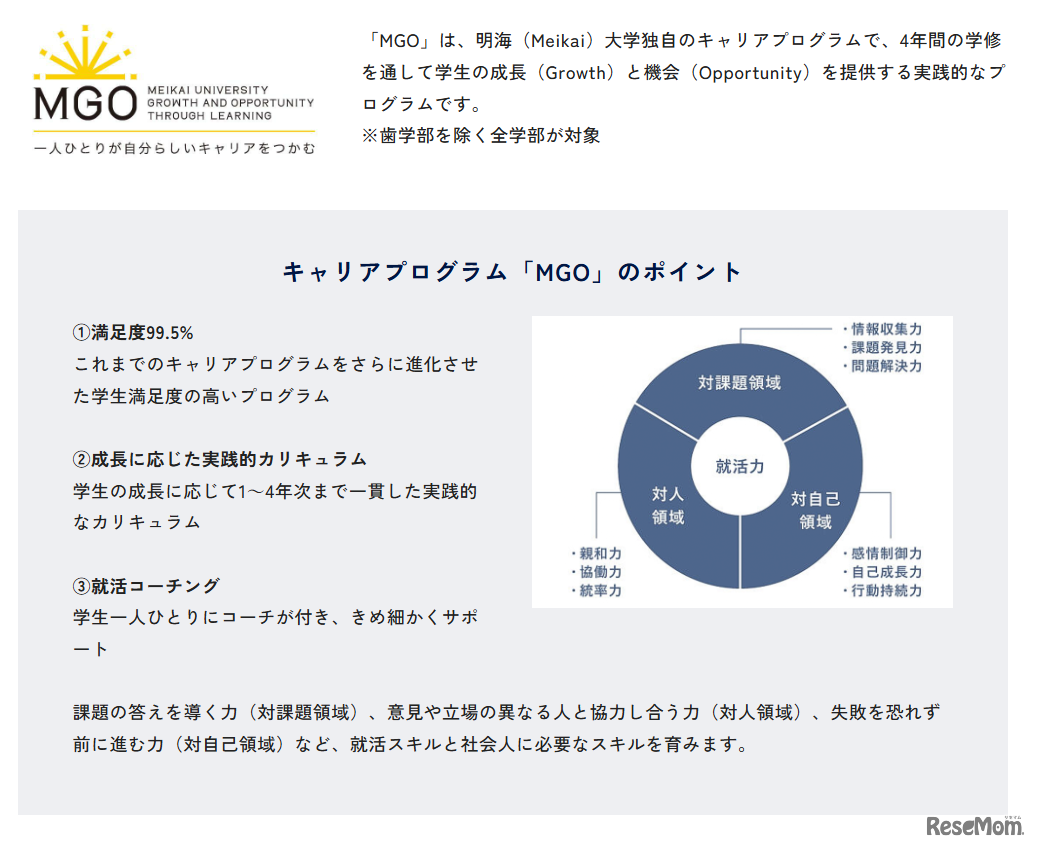Click the intro line starting 'を通して学生の成長'
Image resolution: width=1037 pixels, height=849 pixels.
(684, 73)
